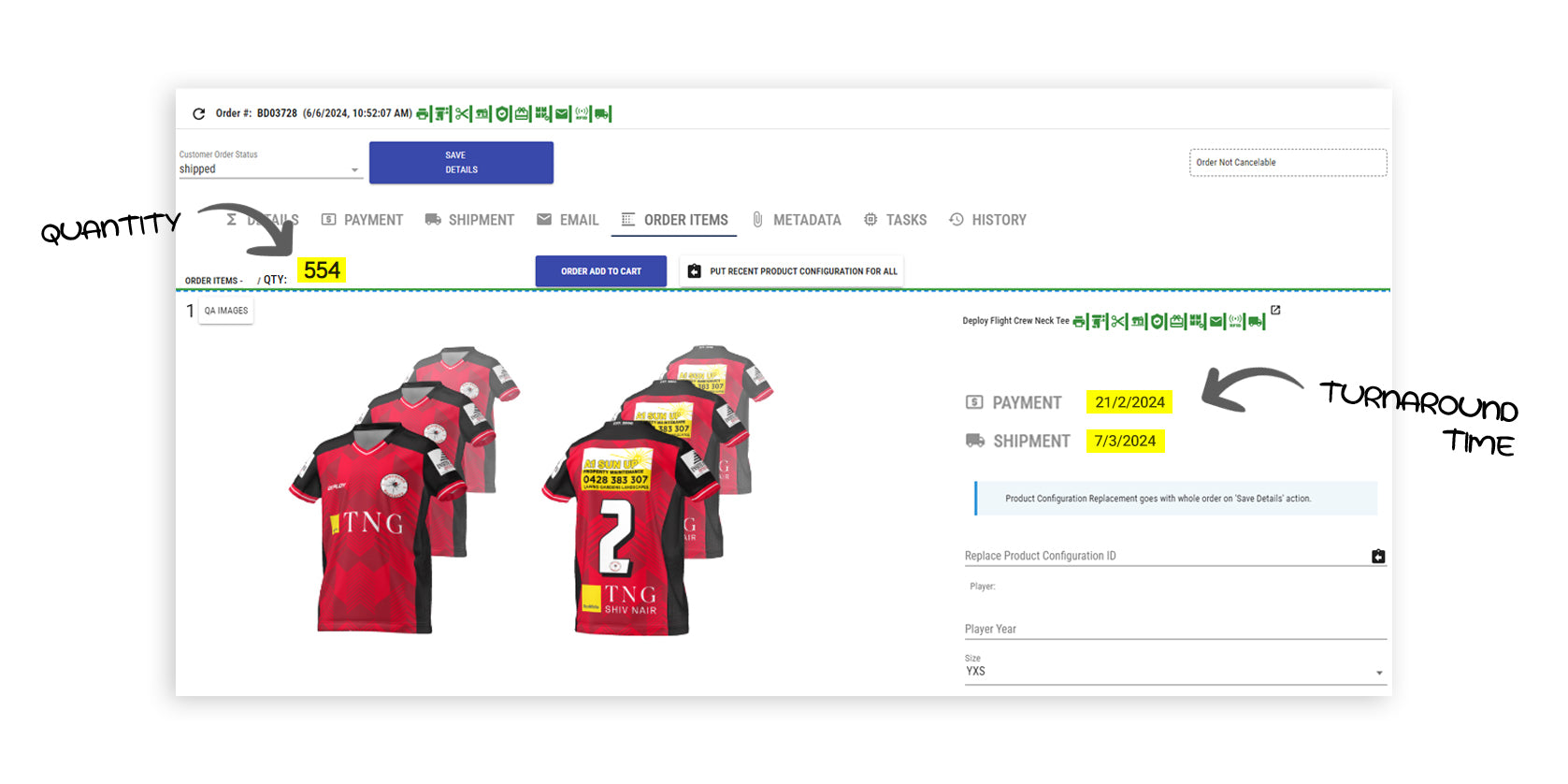1568x784 pixels.
Task: Click the scissors icon beside Deploy Flight Crew Neck Tee
Action: [x=1118, y=322]
